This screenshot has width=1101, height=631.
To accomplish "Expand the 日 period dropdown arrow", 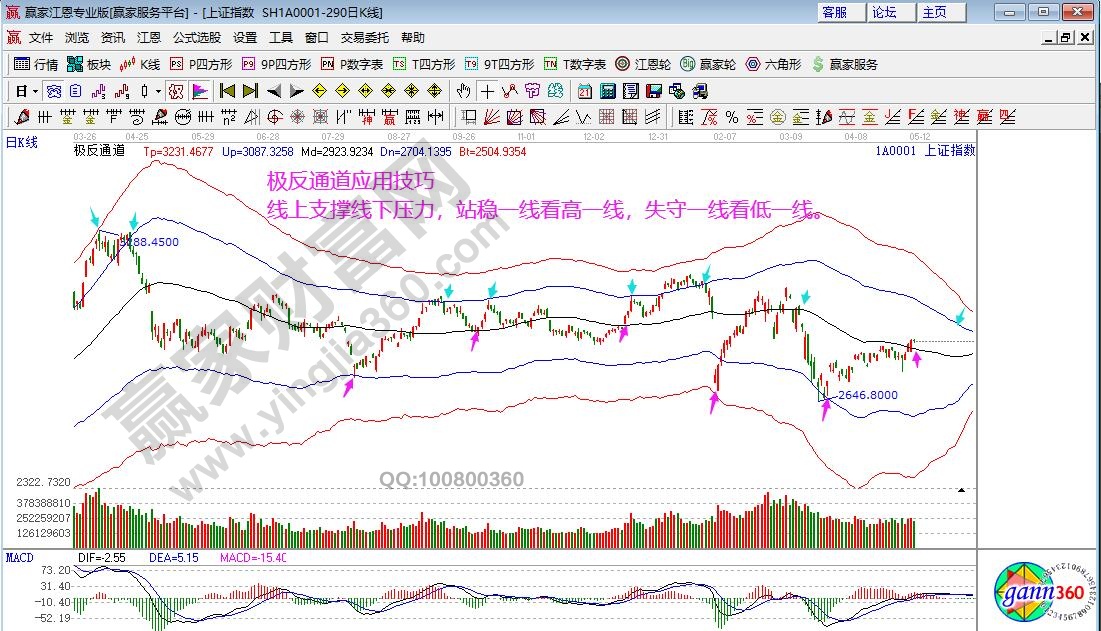I will tap(35, 91).
